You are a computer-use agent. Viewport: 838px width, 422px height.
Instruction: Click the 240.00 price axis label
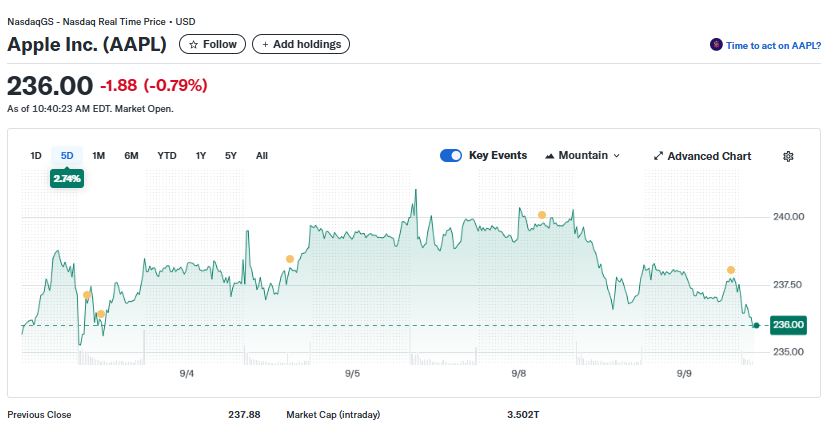788,217
